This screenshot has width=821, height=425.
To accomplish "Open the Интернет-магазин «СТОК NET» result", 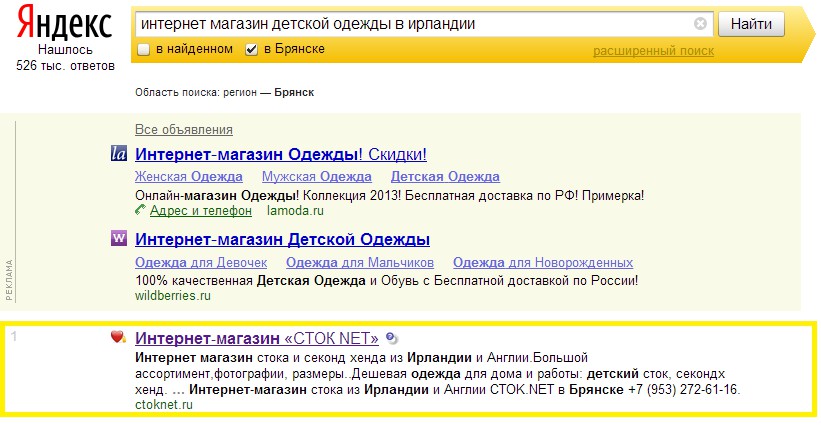I will (257, 339).
